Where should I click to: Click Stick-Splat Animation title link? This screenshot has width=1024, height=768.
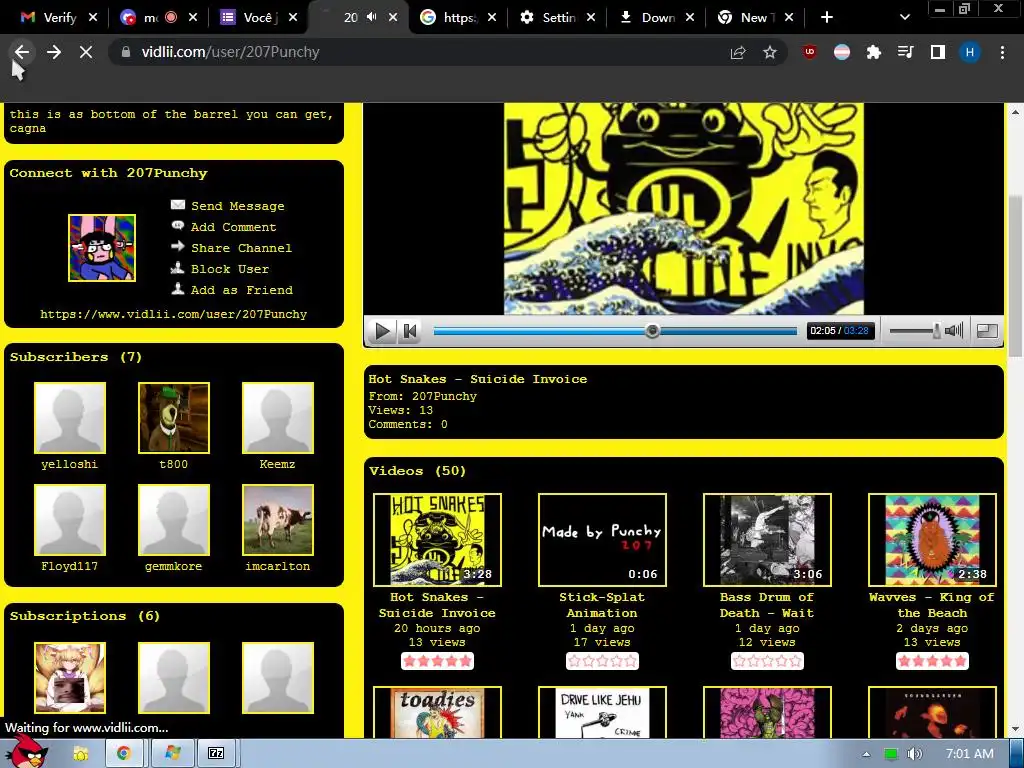[602, 605]
